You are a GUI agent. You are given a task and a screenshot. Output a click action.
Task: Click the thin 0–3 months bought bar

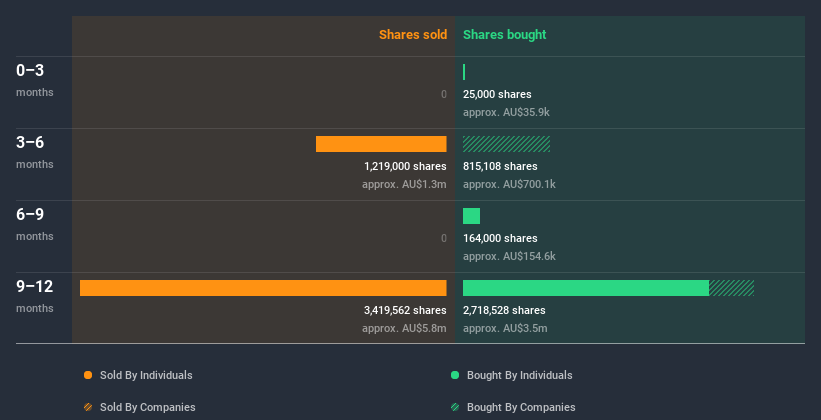pyautogui.click(x=464, y=72)
